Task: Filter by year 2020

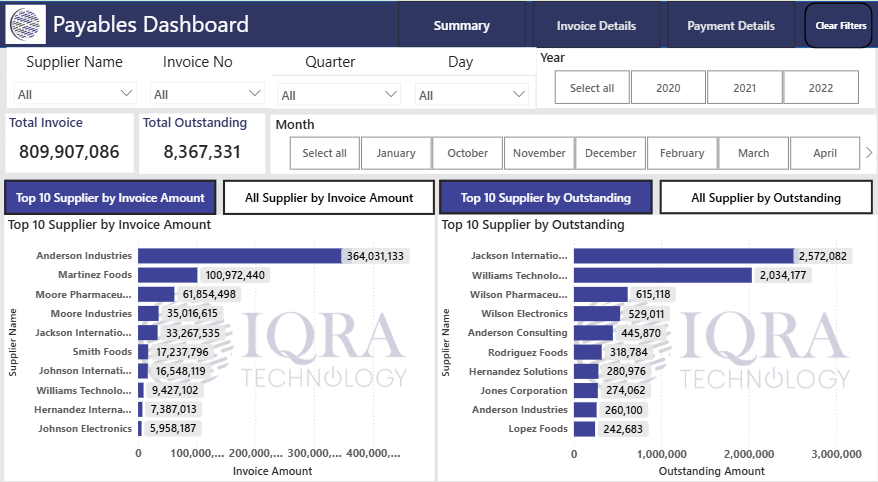Action: [668, 88]
